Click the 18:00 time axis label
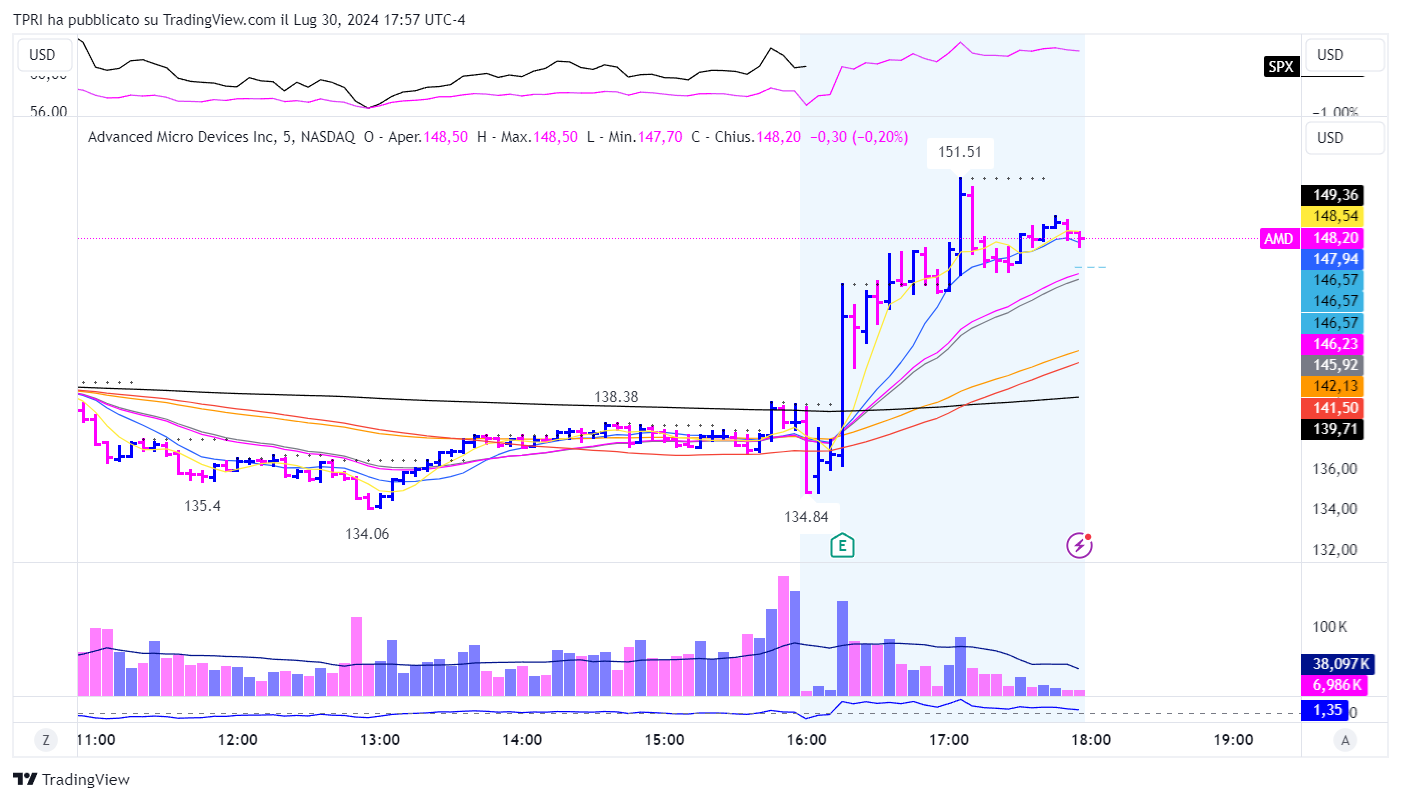 [1091, 740]
